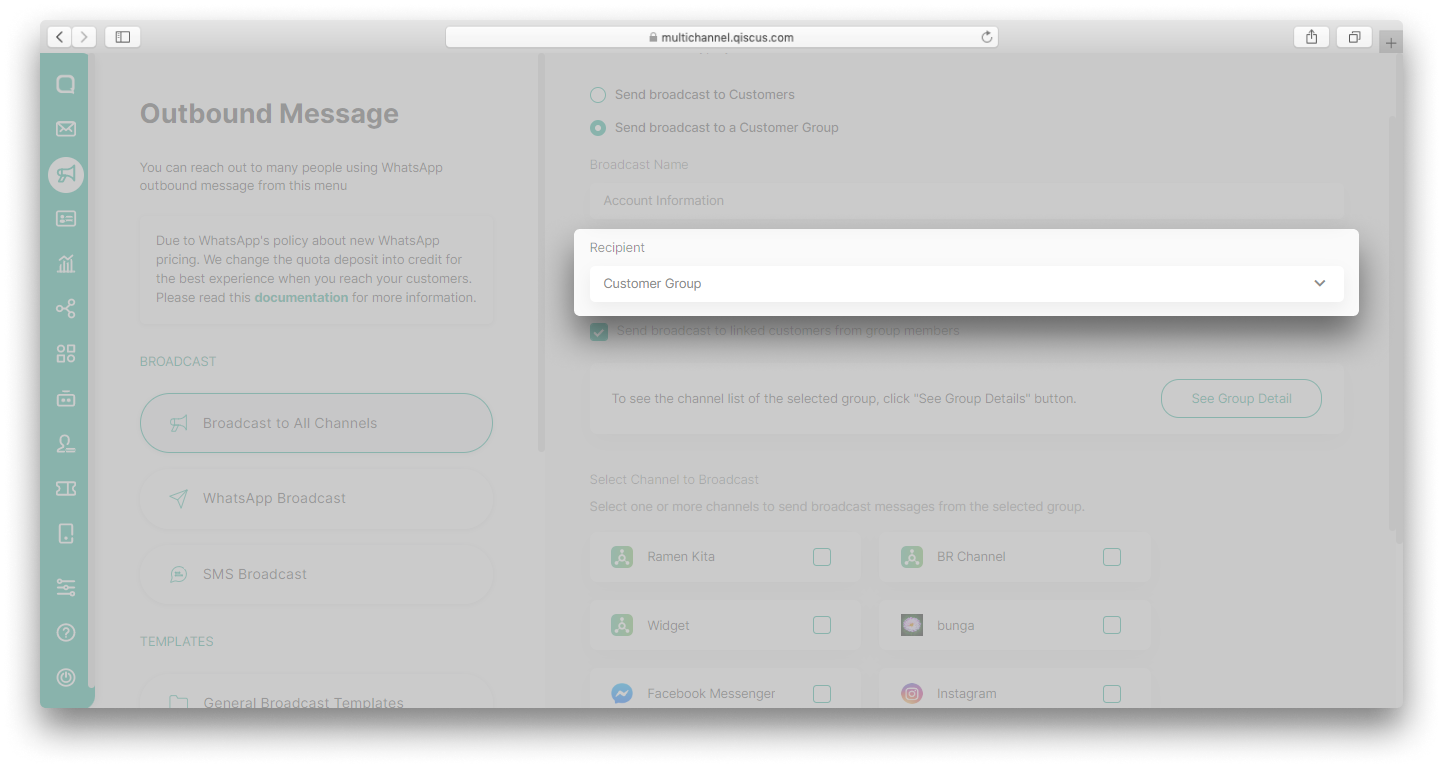The height and width of the screenshot is (768, 1443).
Task: Click the left panel scrollbar
Action: (x=542, y=250)
